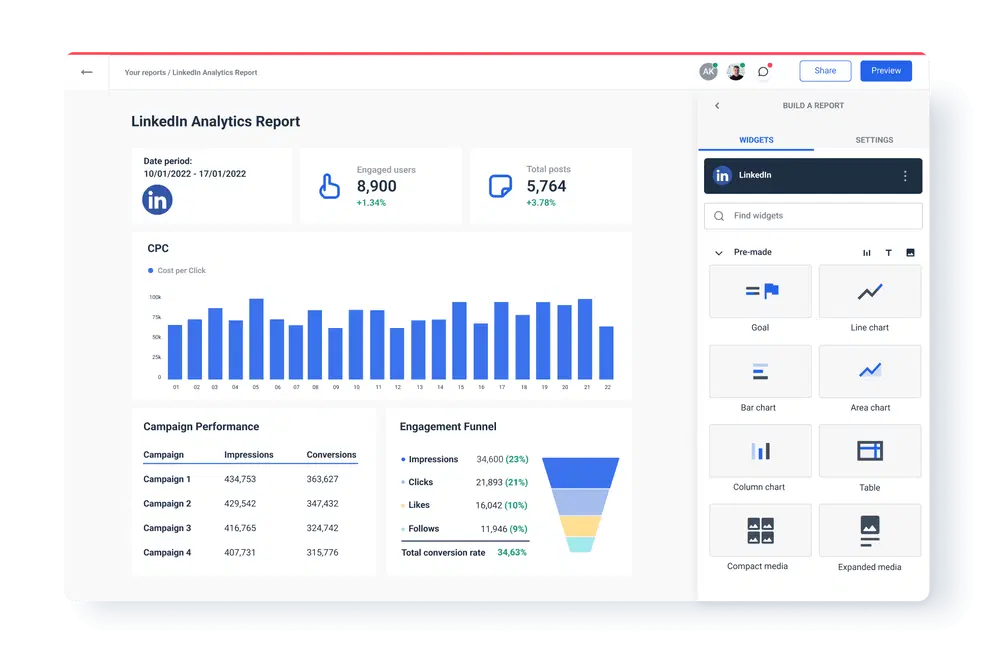Select the Compact media widget
The height and width of the screenshot is (656, 992).
[760, 530]
